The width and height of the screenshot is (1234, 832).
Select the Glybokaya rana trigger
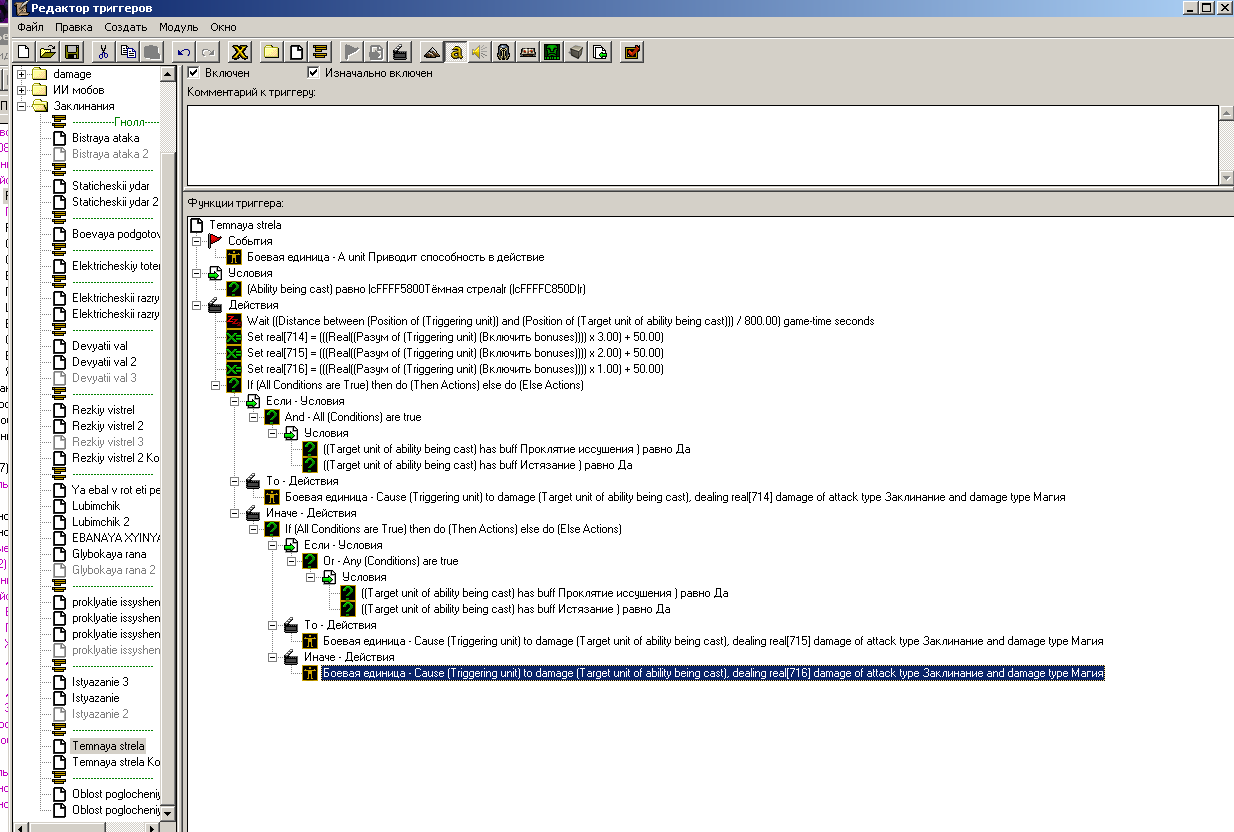(x=109, y=554)
